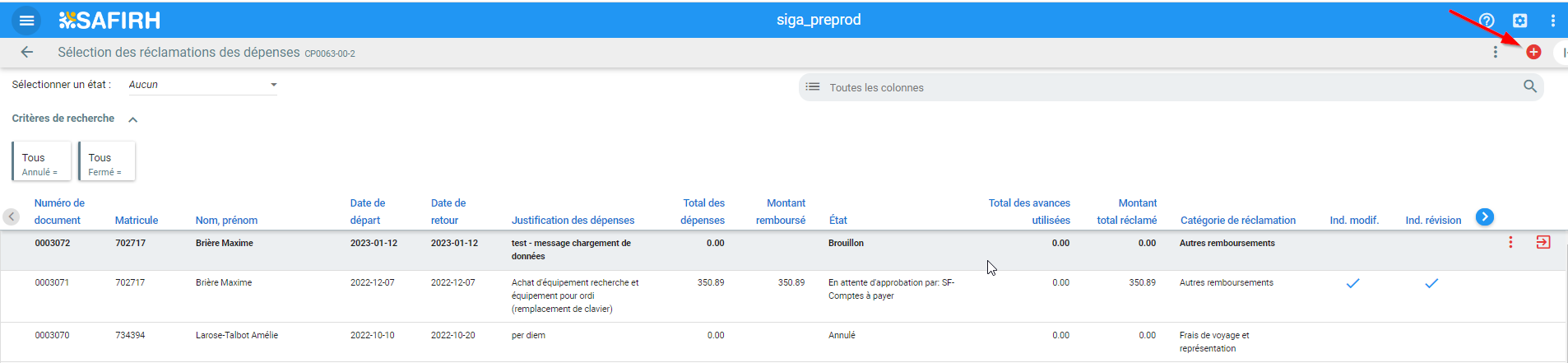
Task: Click the columns list icon in search bar
Action: 813,86
